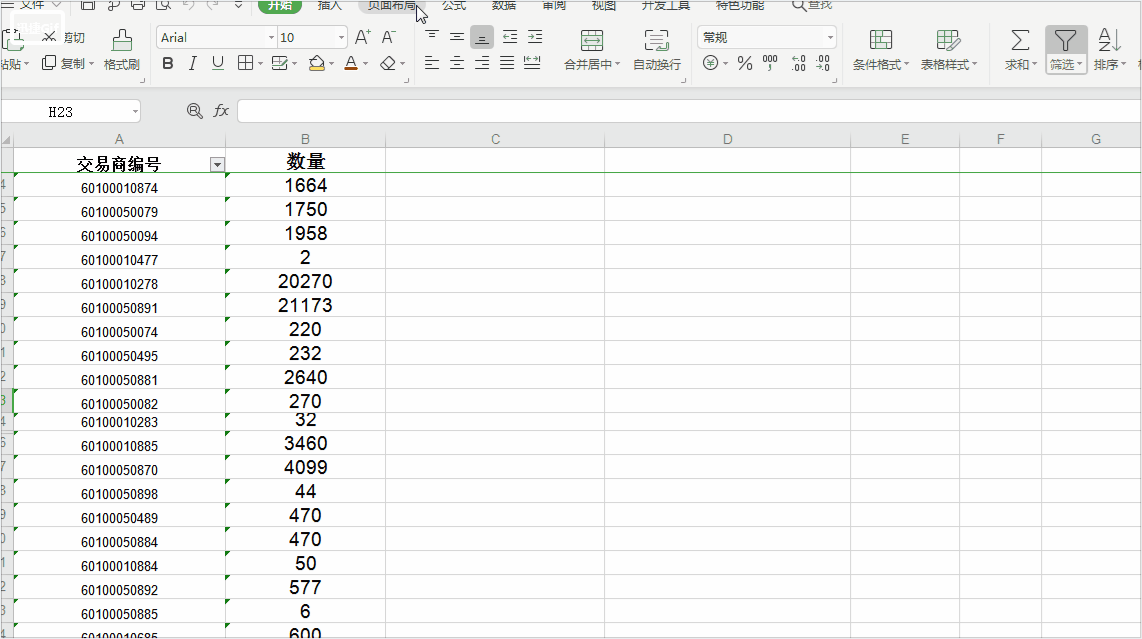Toggle bold formatting

(x=168, y=63)
